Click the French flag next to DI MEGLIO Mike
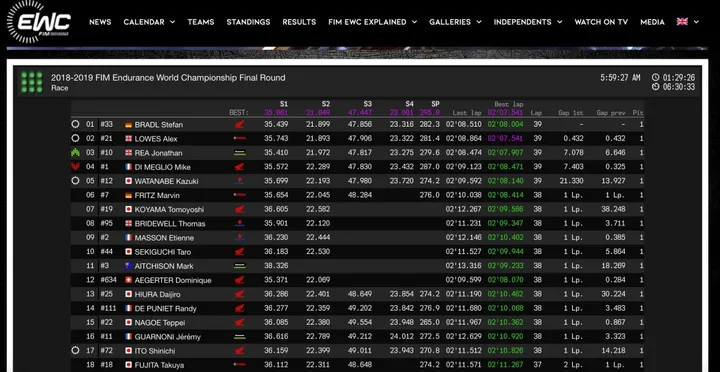The width and height of the screenshot is (720, 372). click(129, 167)
